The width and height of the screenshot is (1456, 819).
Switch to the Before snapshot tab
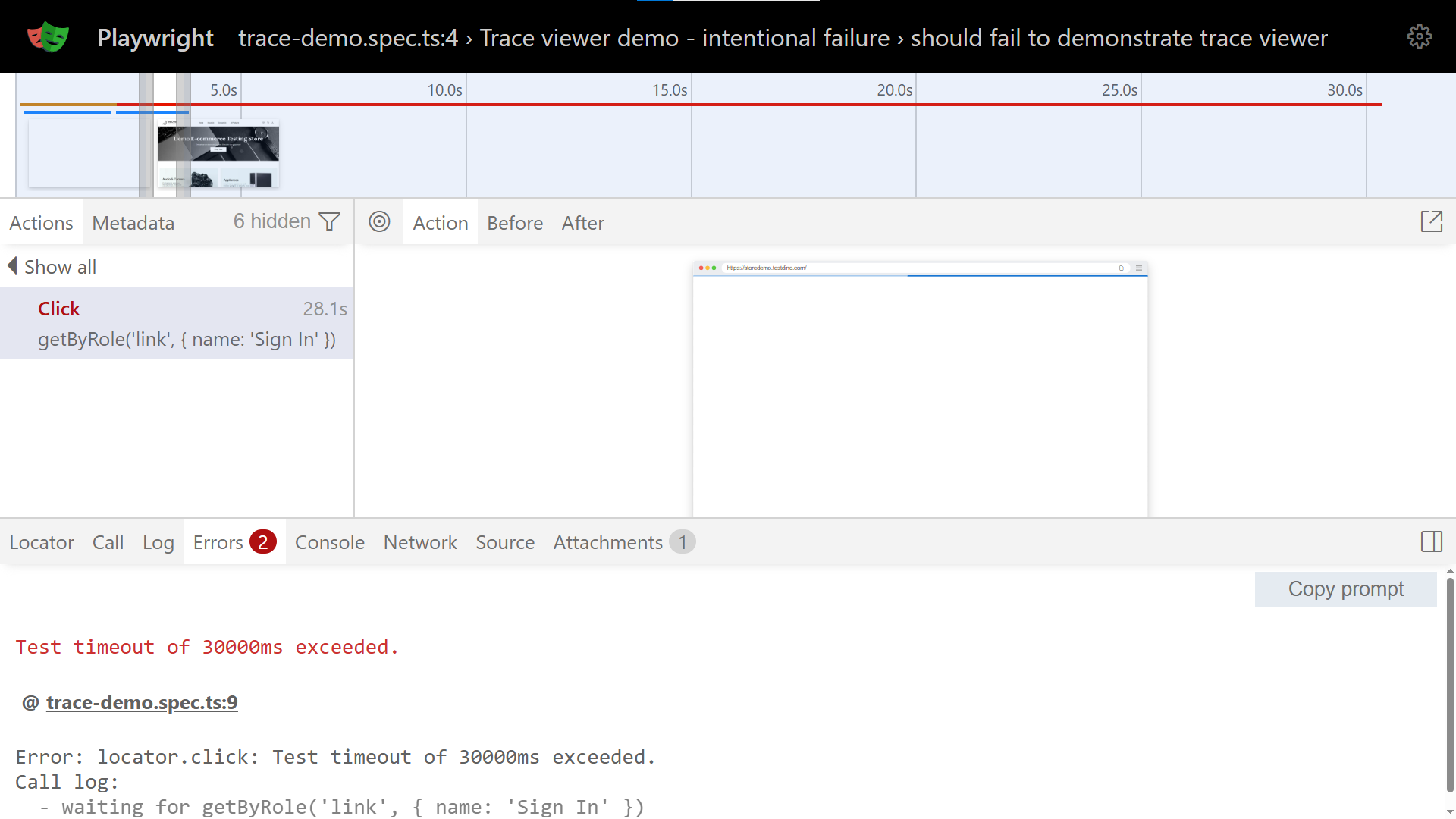tap(514, 223)
